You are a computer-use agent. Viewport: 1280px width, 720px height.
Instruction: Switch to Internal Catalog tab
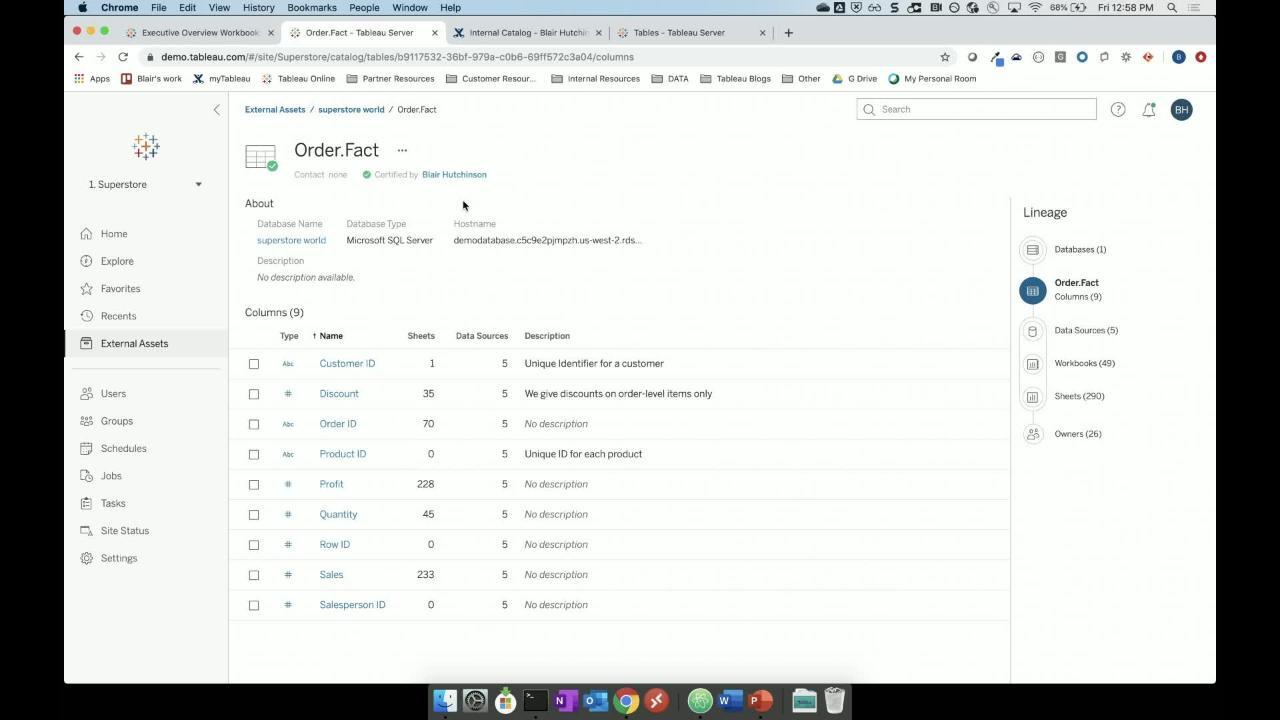tap(527, 33)
